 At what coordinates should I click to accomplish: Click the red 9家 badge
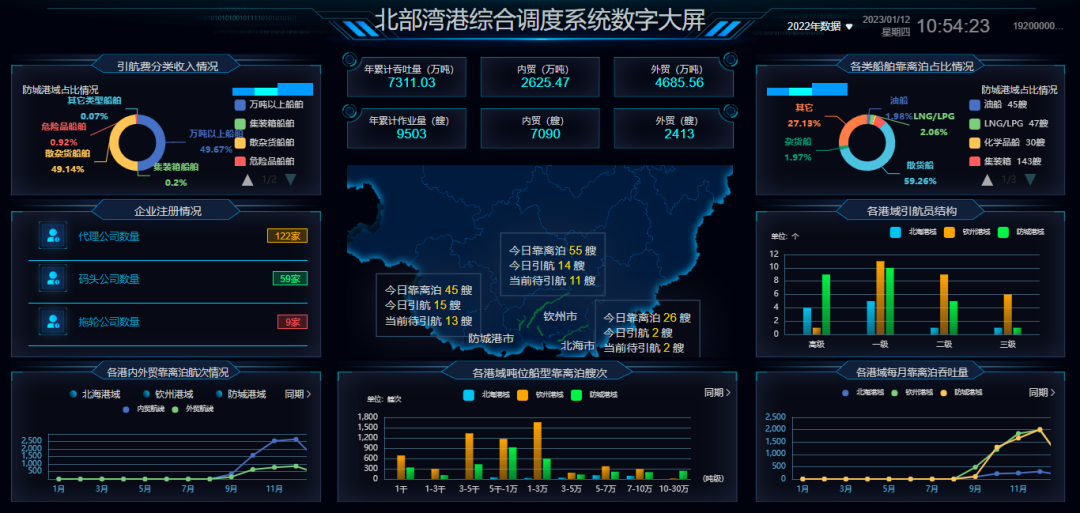click(293, 322)
